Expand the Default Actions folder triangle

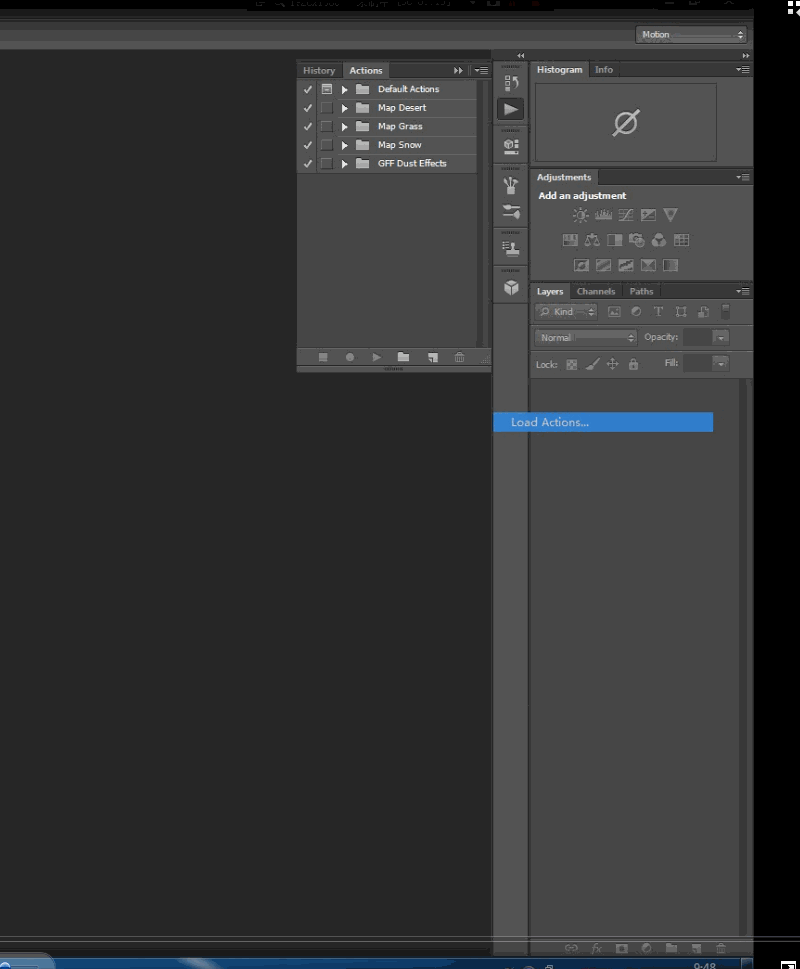pyautogui.click(x=345, y=90)
